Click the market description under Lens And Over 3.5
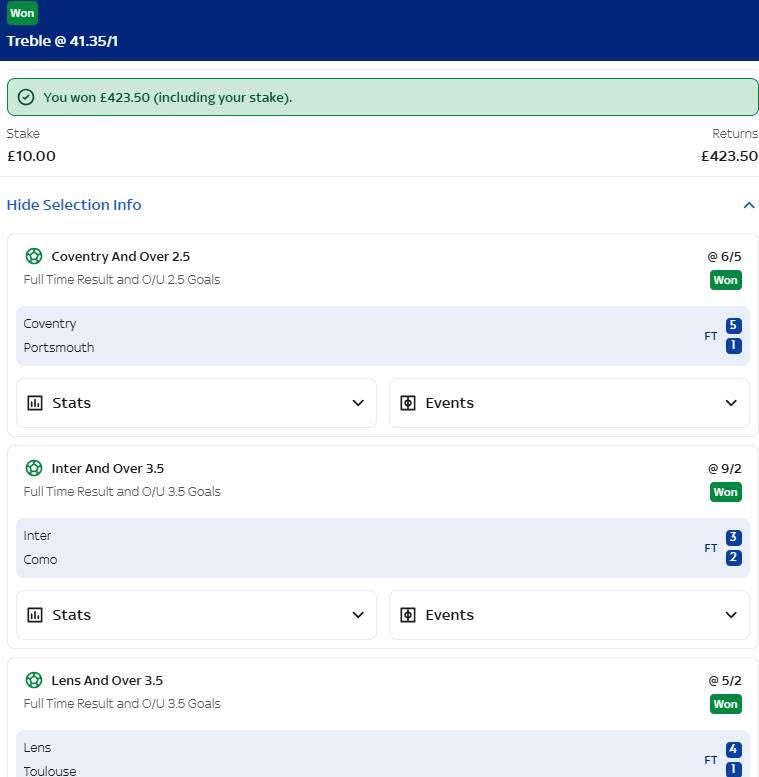 (122, 704)
